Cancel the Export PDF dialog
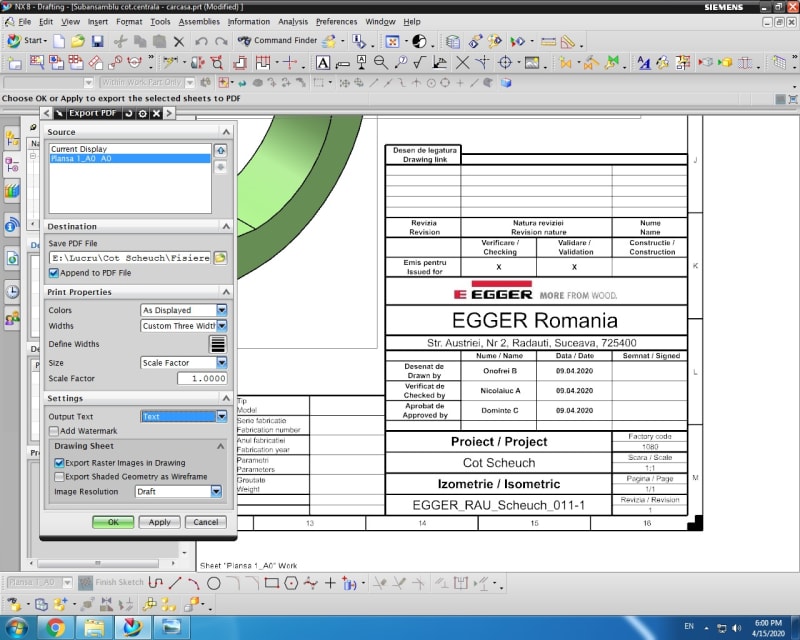The height and width of the screenshot is (640, 800). (206, 522)
